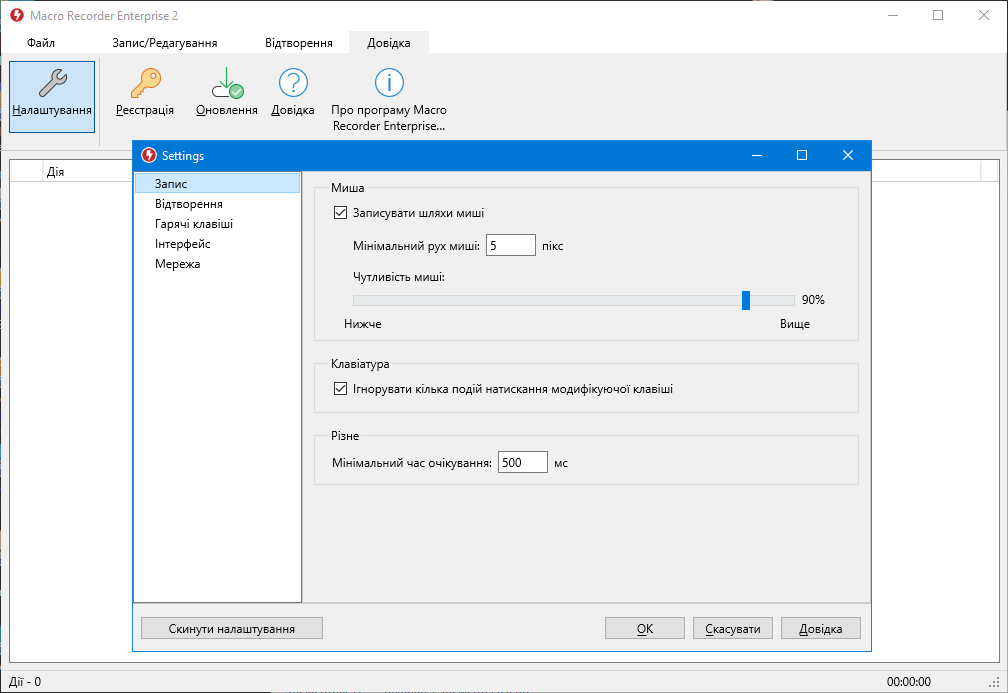Screen dimensions: 1008x693
Task: Minimize the Macro Recorder main window
Action: click(893, 15)
